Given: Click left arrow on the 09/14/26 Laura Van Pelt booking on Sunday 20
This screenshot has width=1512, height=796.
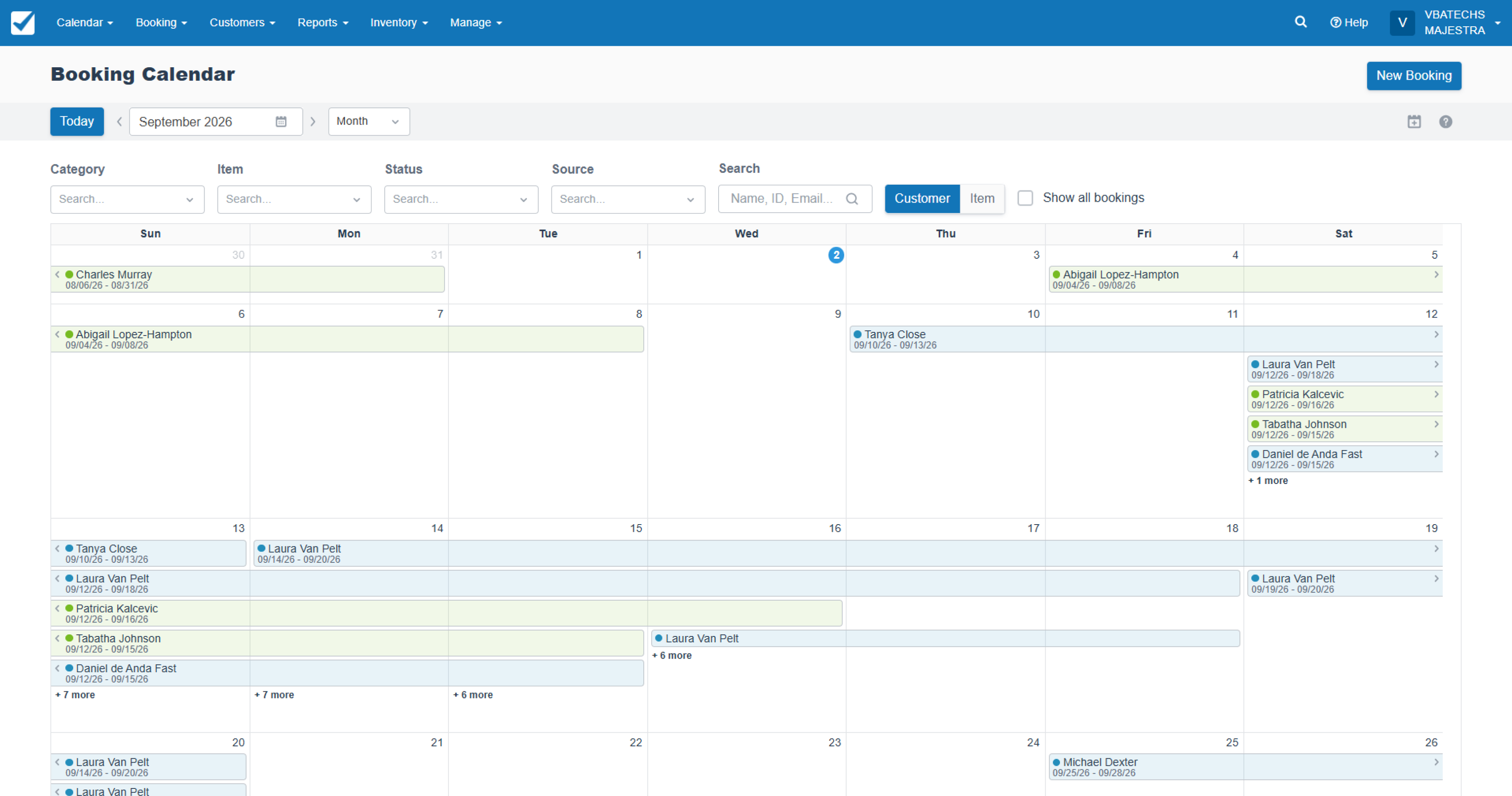Looking at the screenshot, I should (58, 762).
